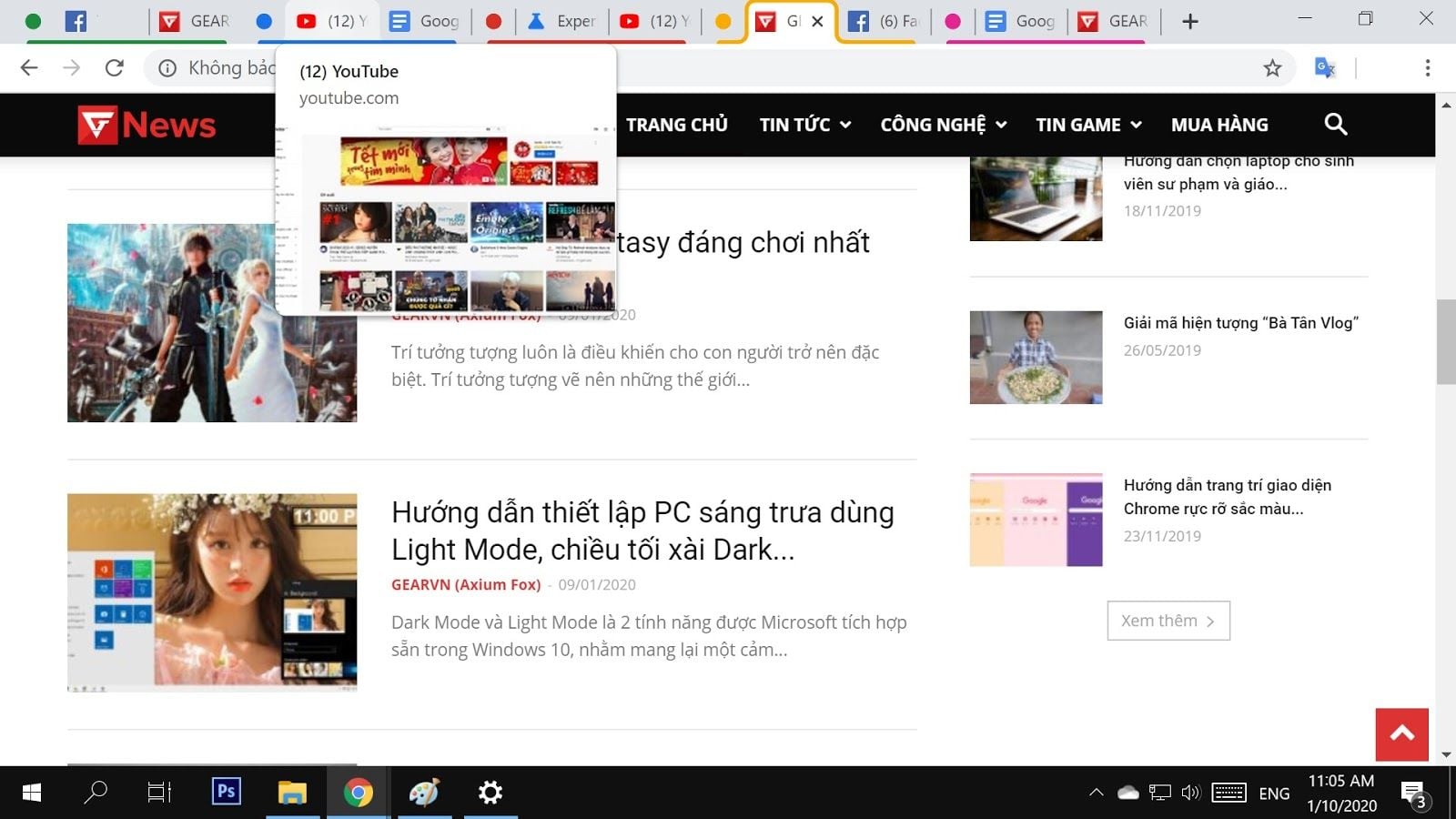Open the GEARVN News logo homepage

click(146, 125)
